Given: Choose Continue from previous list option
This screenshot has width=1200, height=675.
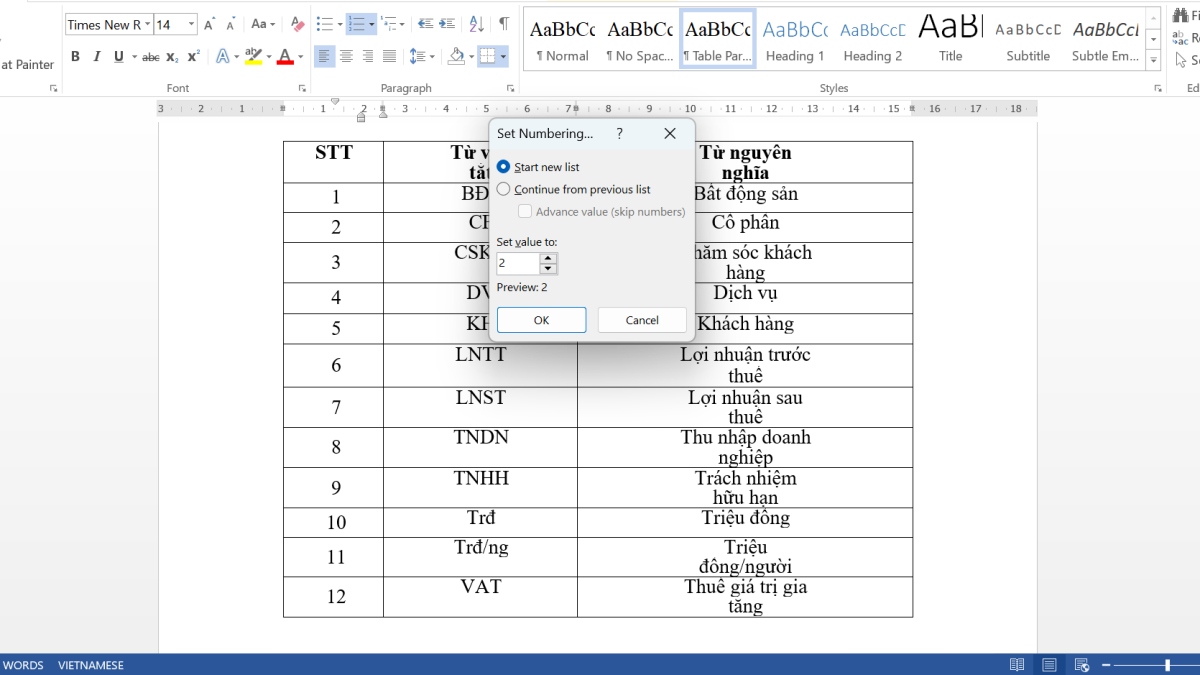Looking at the screenshot, I should (x=503, y=189).
